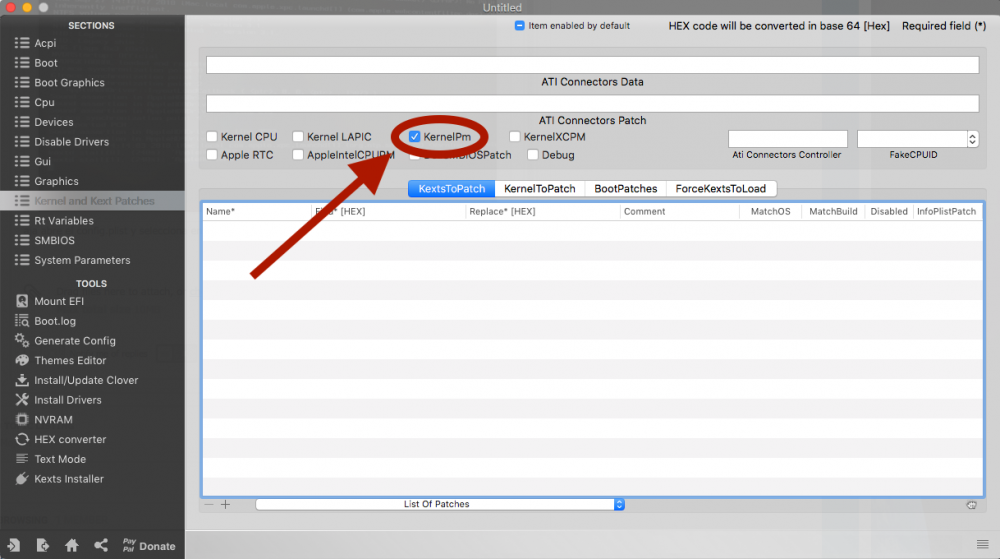Viewport: 1000px width, 559px height.
Task: Toggle the Debug checkbox
Action: (x=533, y=155)
